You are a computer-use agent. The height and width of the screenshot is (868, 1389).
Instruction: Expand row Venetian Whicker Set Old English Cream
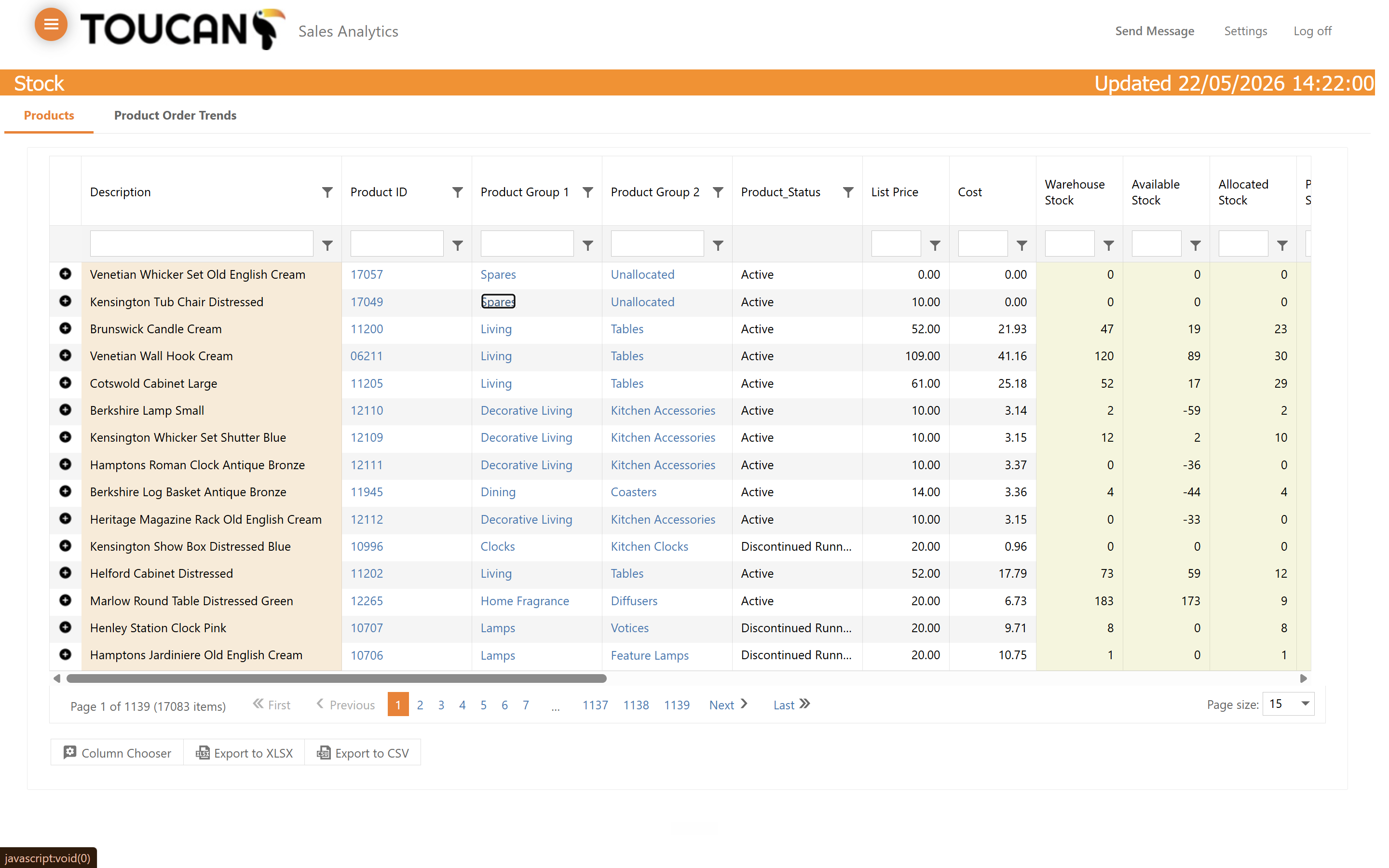pos(66,274)
